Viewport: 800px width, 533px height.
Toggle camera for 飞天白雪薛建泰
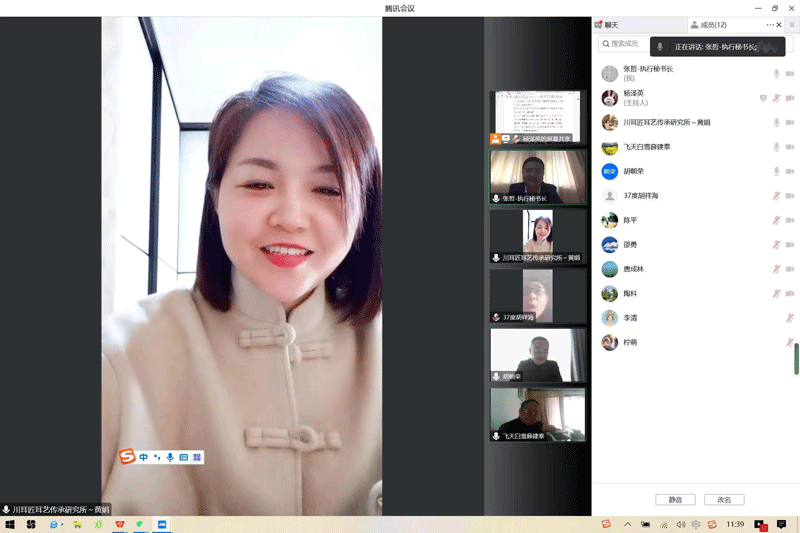(x=789, y=147)
